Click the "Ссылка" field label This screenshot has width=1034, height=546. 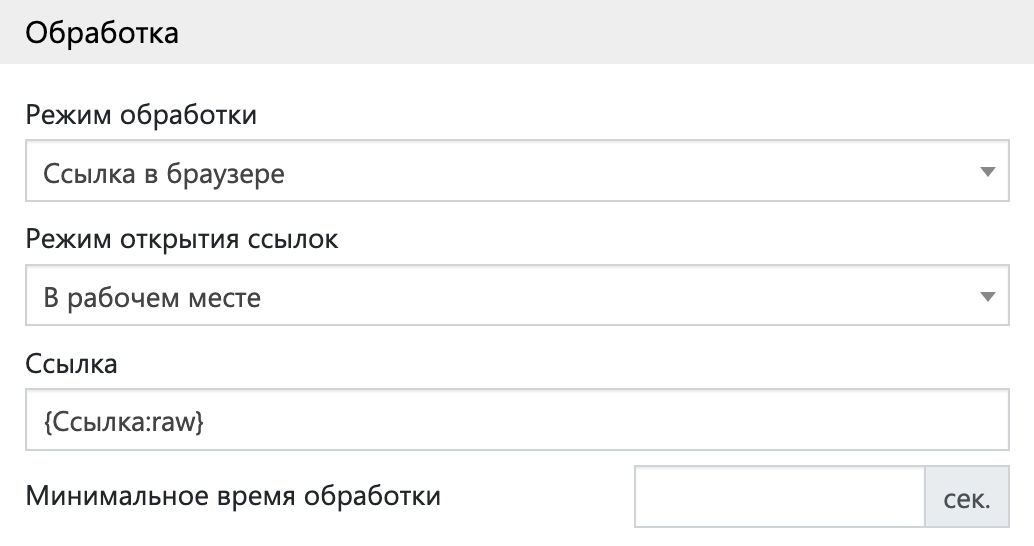[72, 364]
